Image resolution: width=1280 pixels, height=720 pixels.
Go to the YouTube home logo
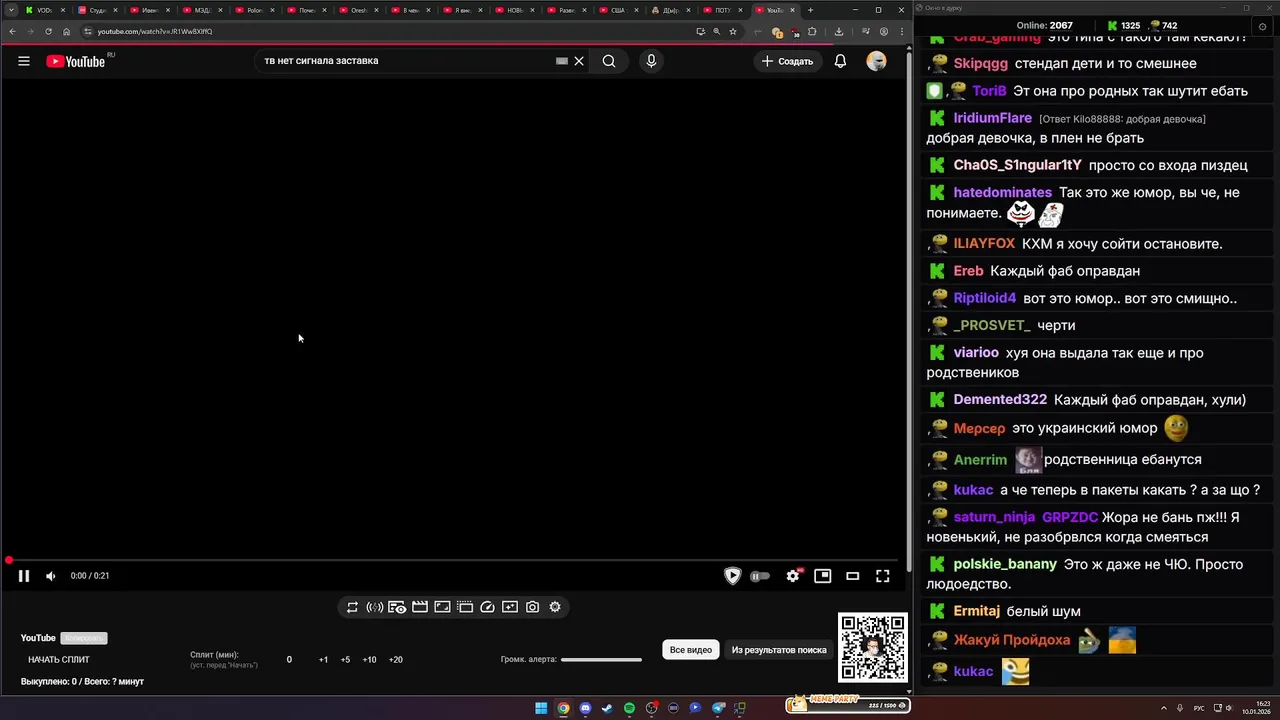[x=76, y=61]
